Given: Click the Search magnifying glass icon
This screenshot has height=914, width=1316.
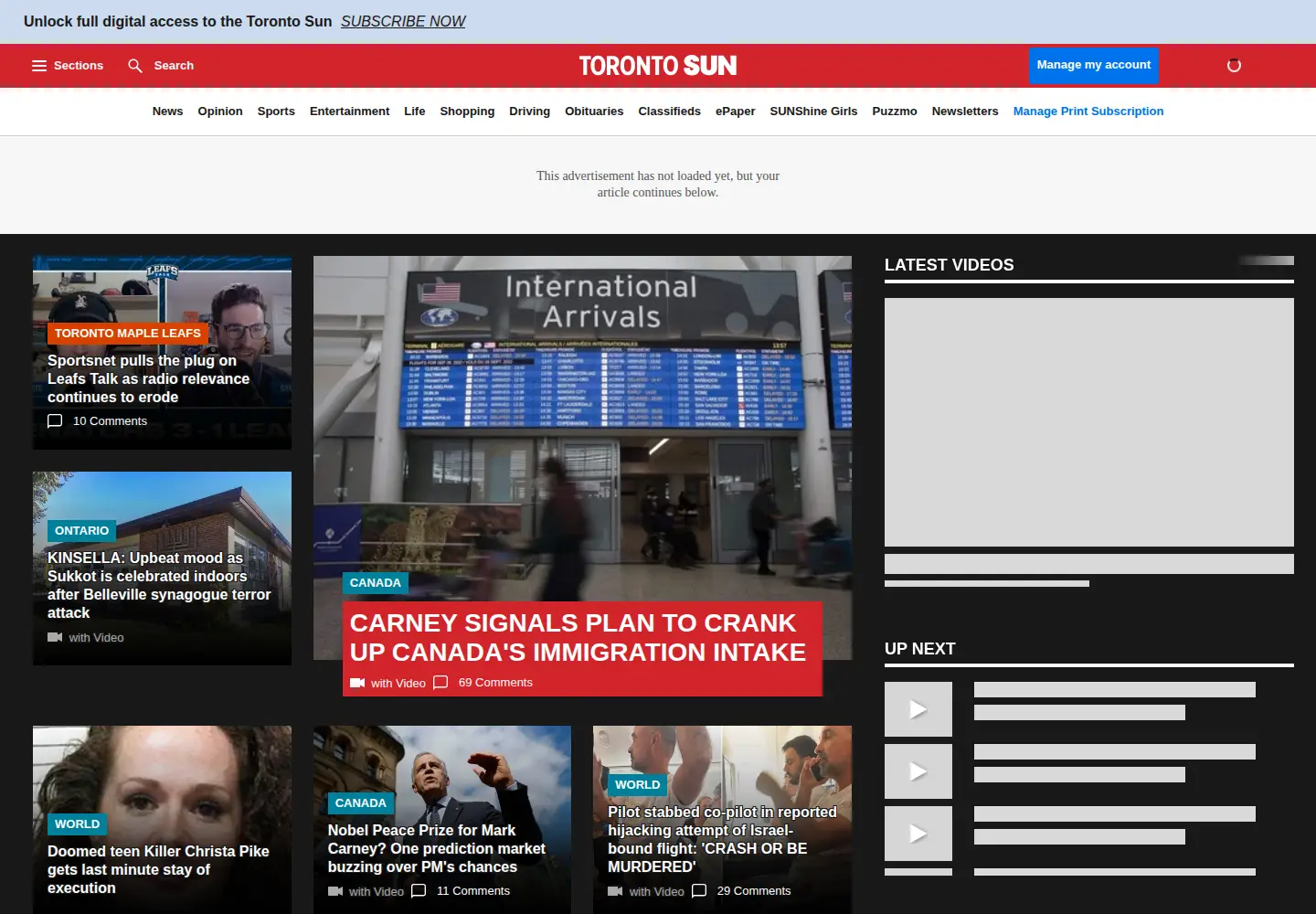Looking at the screenshot, I should click(x=135, y=66).
